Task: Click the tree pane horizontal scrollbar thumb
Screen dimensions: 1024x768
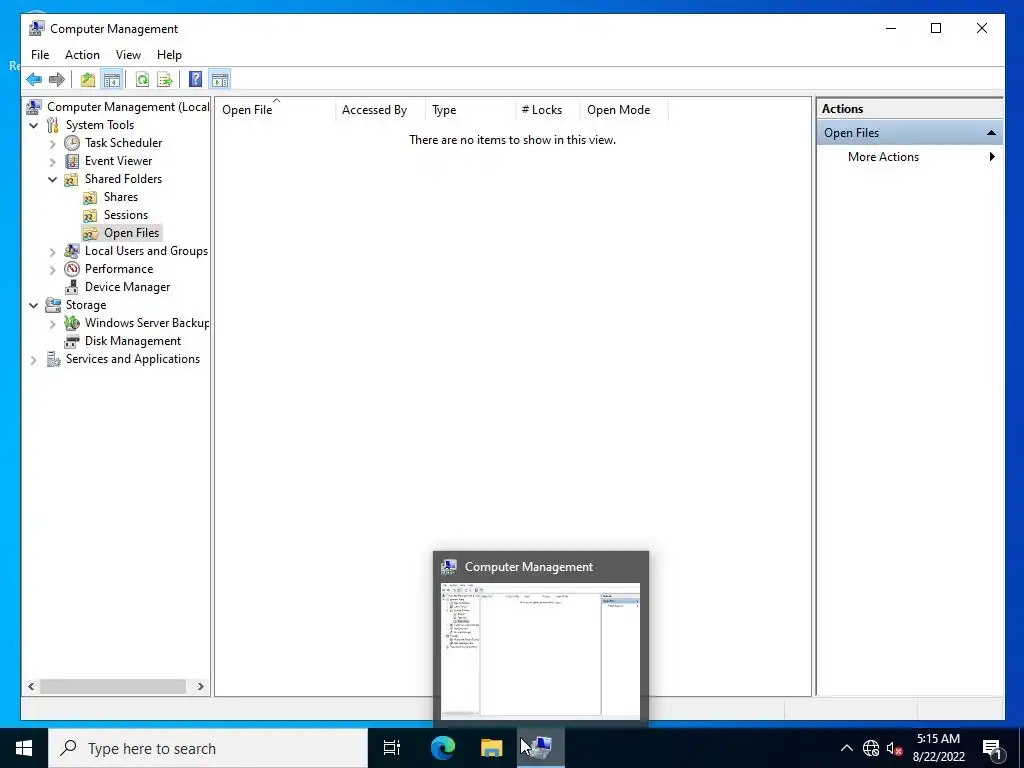Action: [112, 686]
